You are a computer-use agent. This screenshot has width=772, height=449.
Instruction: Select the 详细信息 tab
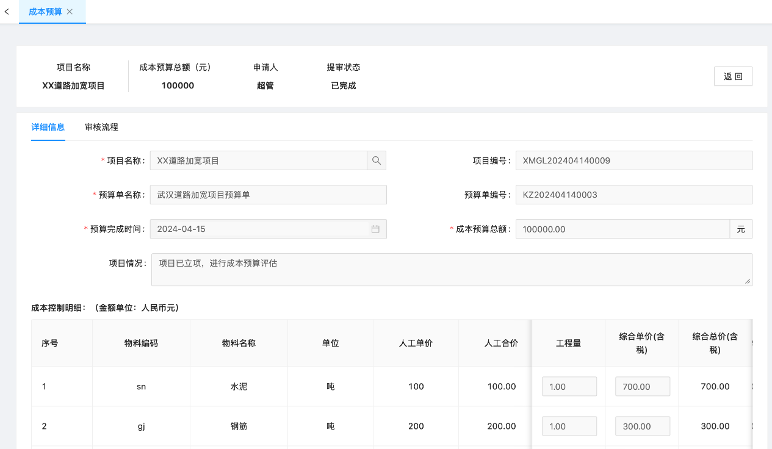48,128
